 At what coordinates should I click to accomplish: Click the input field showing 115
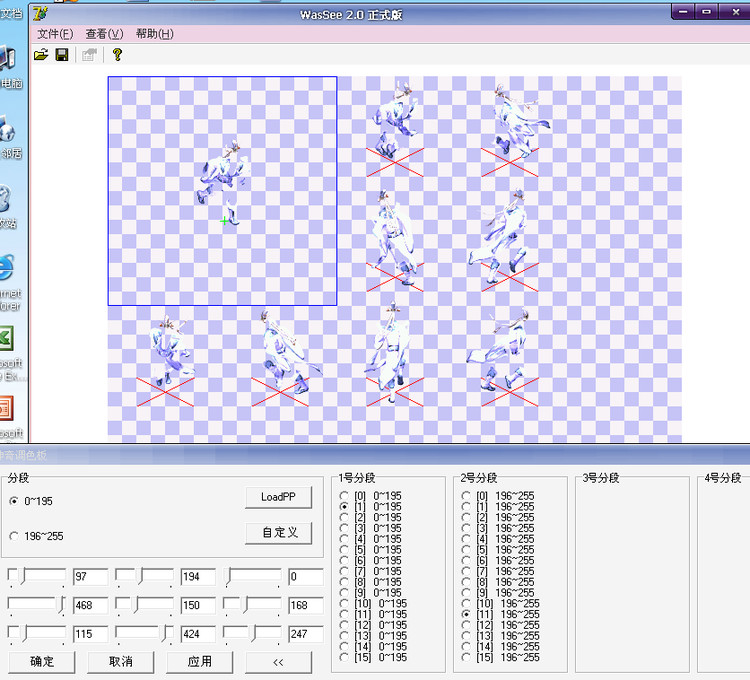[90, 634]
